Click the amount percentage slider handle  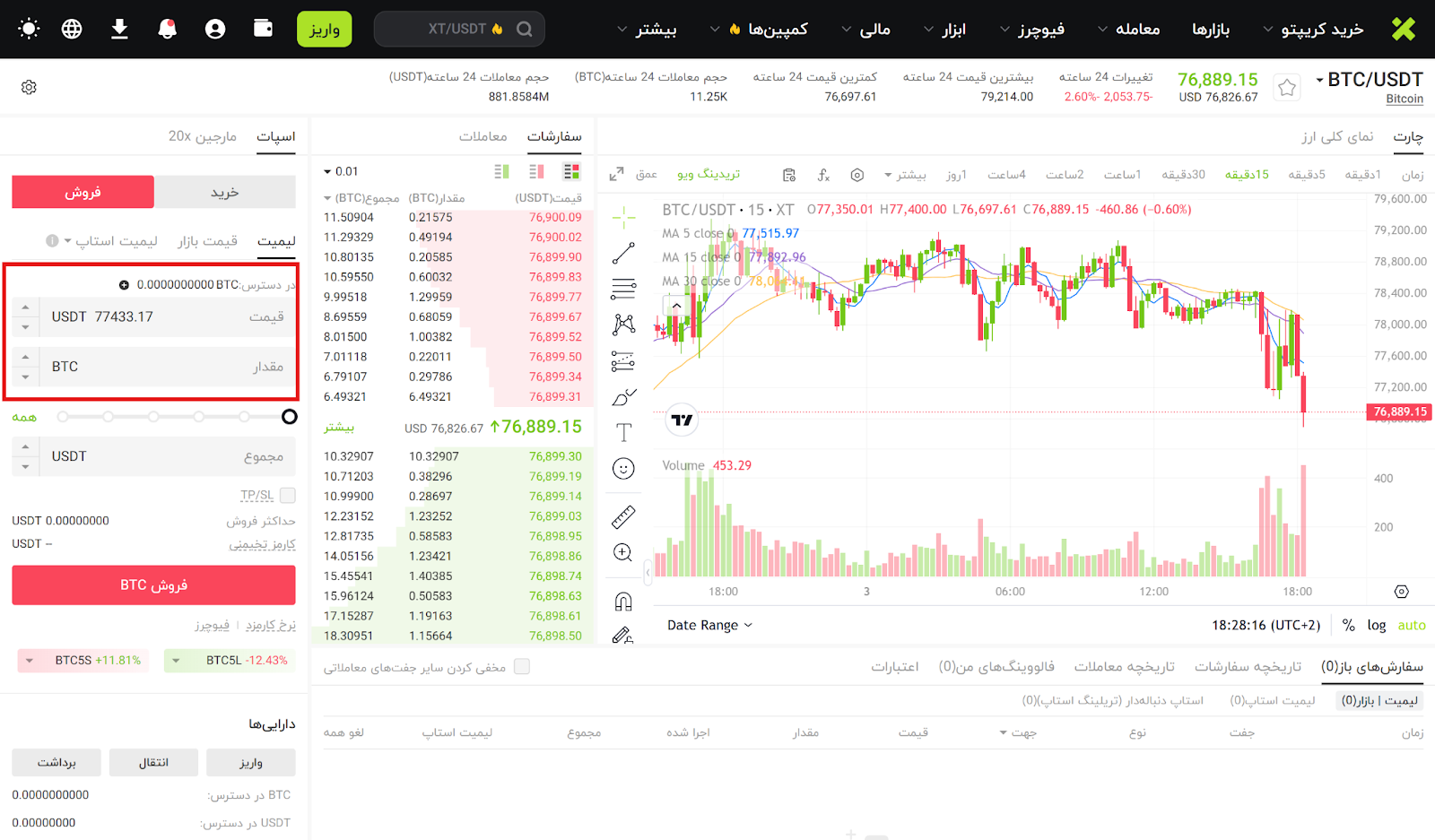pyautogui.click(x=289, y=417)
